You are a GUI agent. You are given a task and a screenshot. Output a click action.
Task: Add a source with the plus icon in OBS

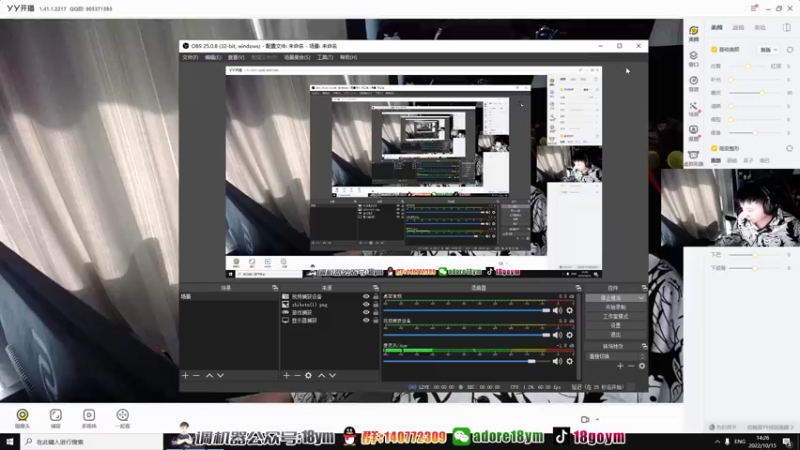coord(286,376)
